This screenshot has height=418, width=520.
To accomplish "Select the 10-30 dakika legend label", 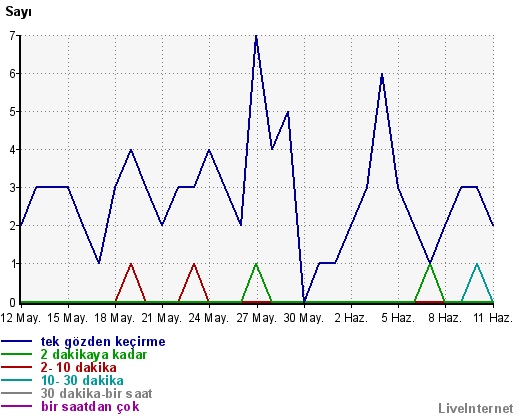I will 82,380.
